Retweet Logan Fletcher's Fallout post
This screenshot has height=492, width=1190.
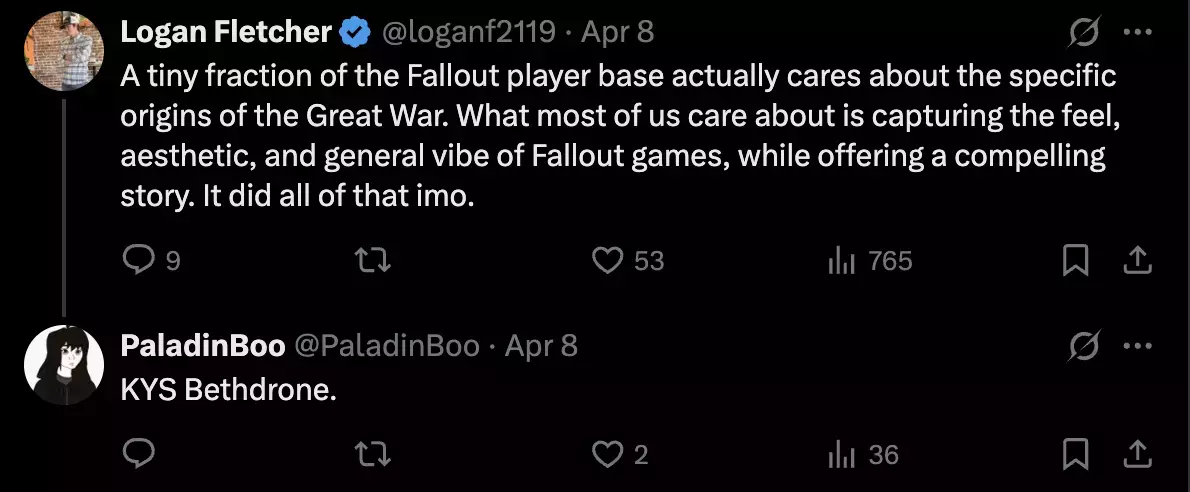(x=373, y=261)
